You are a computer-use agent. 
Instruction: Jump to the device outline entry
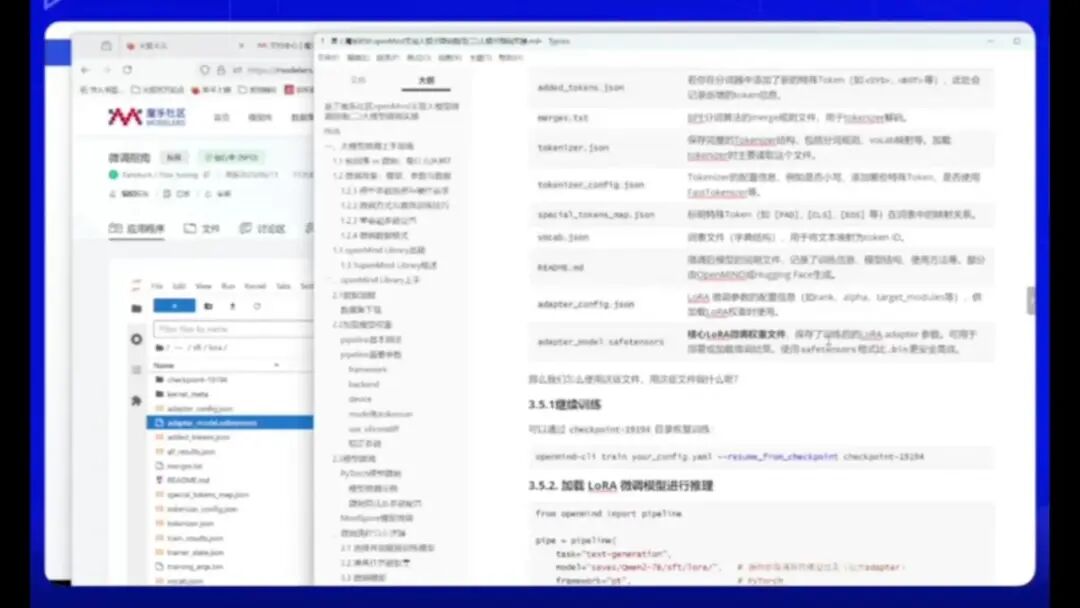pos(360,399)
